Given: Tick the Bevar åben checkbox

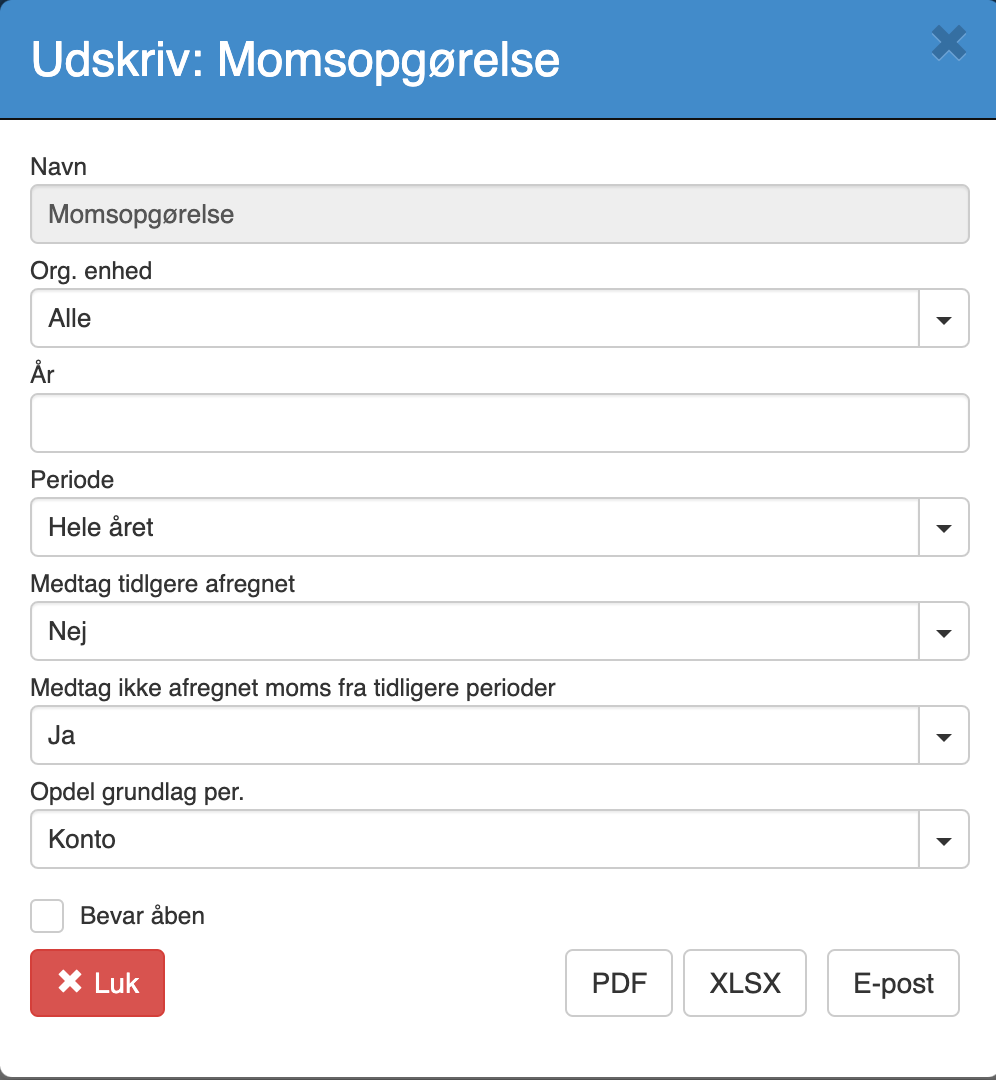Looking at the screenshot, I should click(47, 915).
